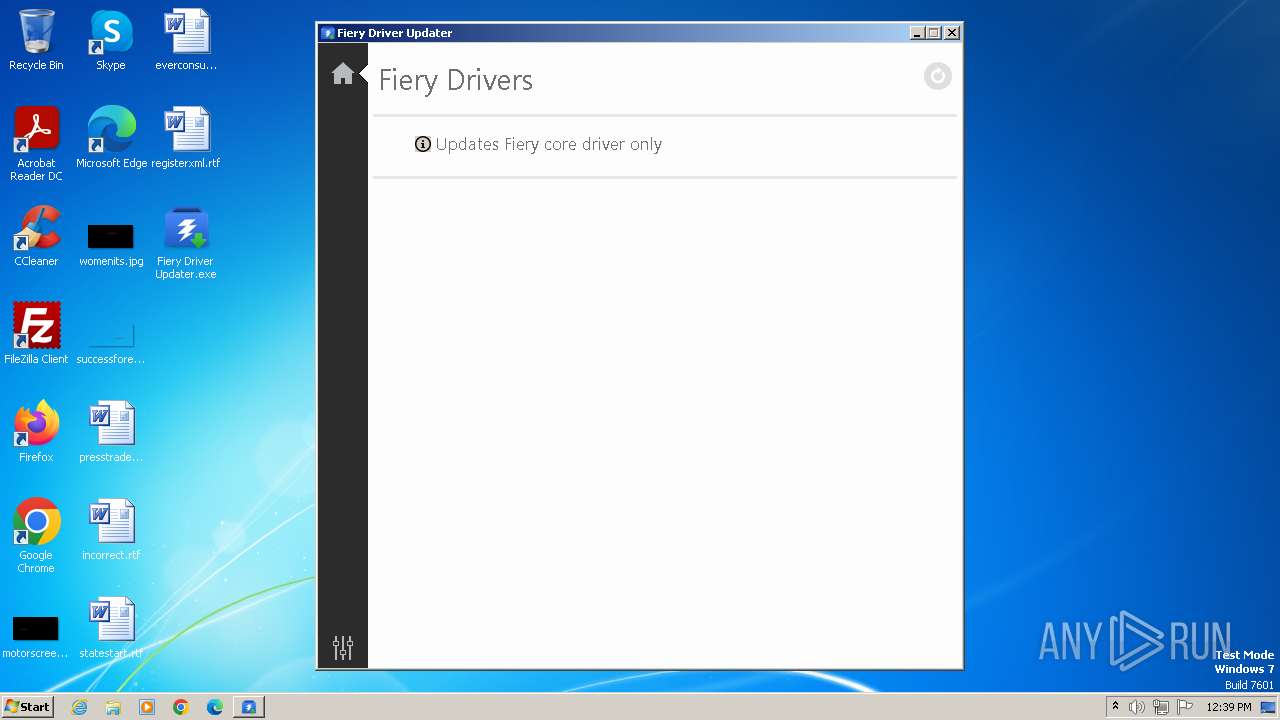
Task: Open settings sliders icon in Fiery sidebar
Action: [343, 647]
